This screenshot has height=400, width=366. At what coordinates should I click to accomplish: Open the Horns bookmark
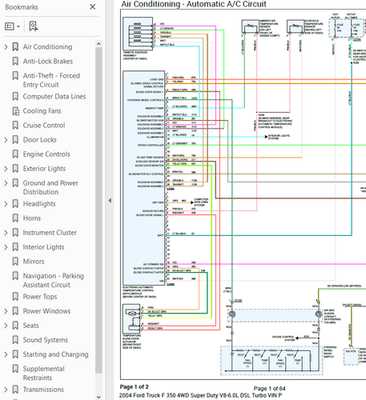tap(32, 218)
